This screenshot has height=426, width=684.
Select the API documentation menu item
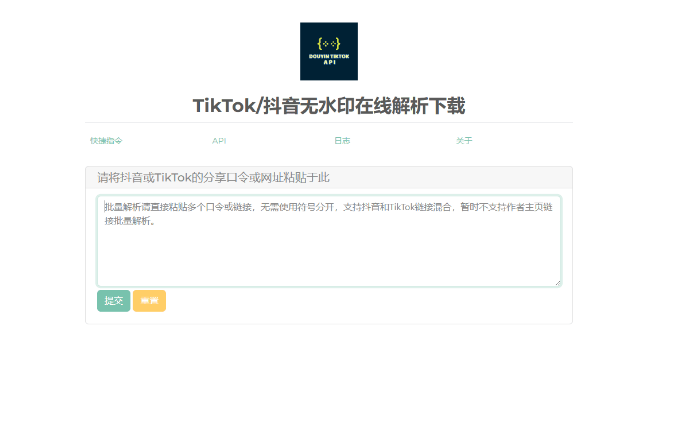(219, 141)
